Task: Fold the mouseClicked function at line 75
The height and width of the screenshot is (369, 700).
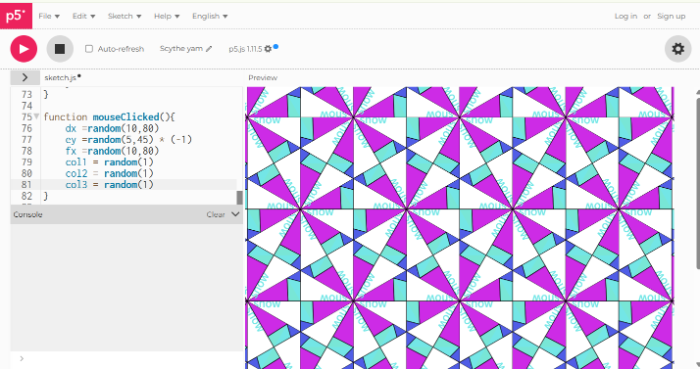Action: (x=36, y=116)
